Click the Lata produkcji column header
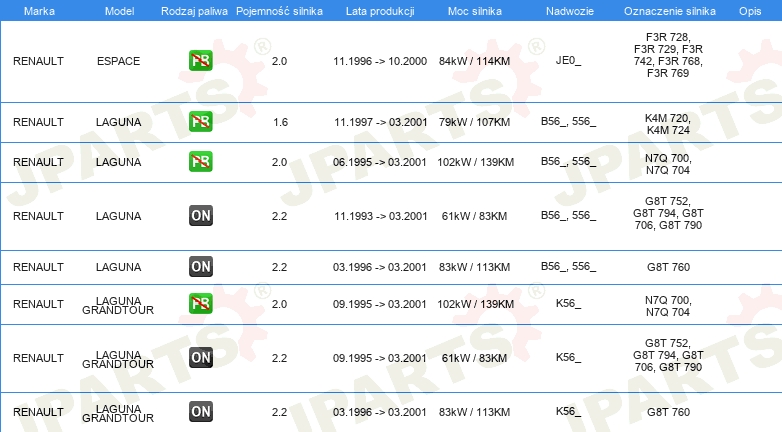This screenshot has height=432, width=782. pyautogui.click(x=380, y=11)
